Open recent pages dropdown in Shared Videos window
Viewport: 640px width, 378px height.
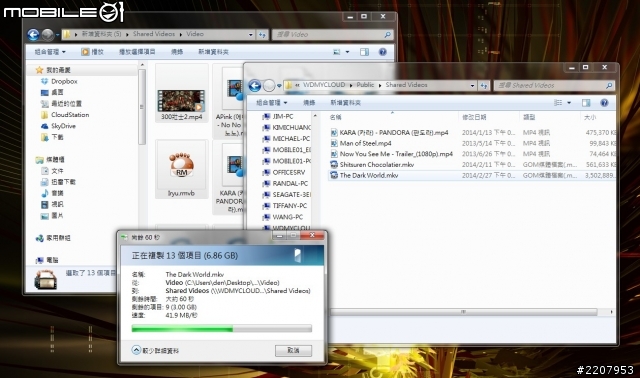tap(279, 86)
